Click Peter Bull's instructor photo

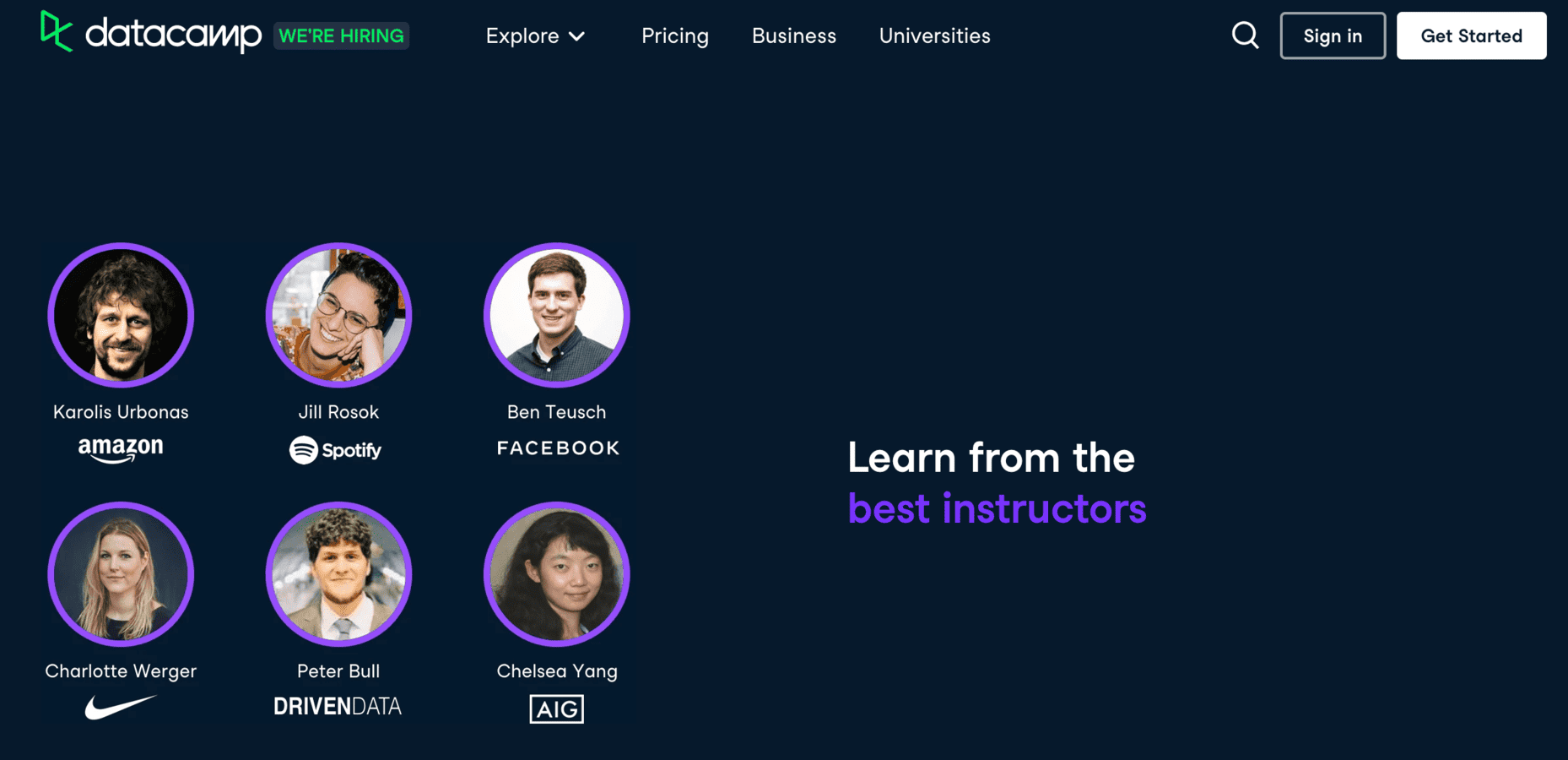338,574
